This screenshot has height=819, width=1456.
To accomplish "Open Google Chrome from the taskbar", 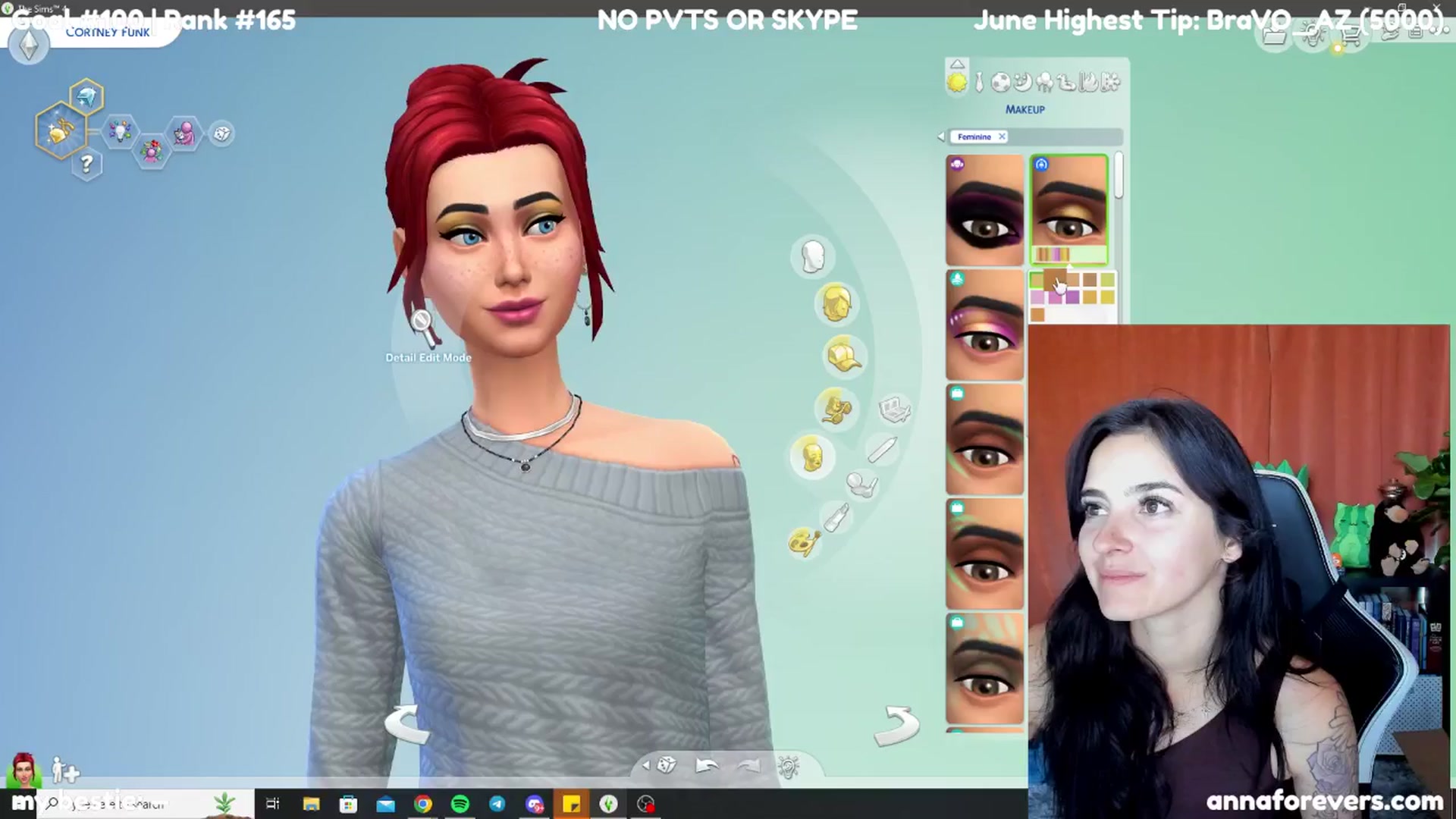I will (x=423, y=804).
